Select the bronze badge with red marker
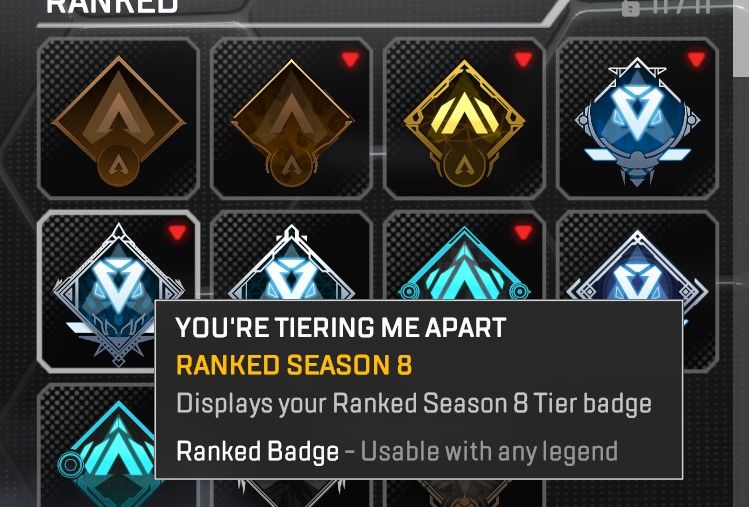The height and width of the screenshot is (507, 749). pos(291,118)
